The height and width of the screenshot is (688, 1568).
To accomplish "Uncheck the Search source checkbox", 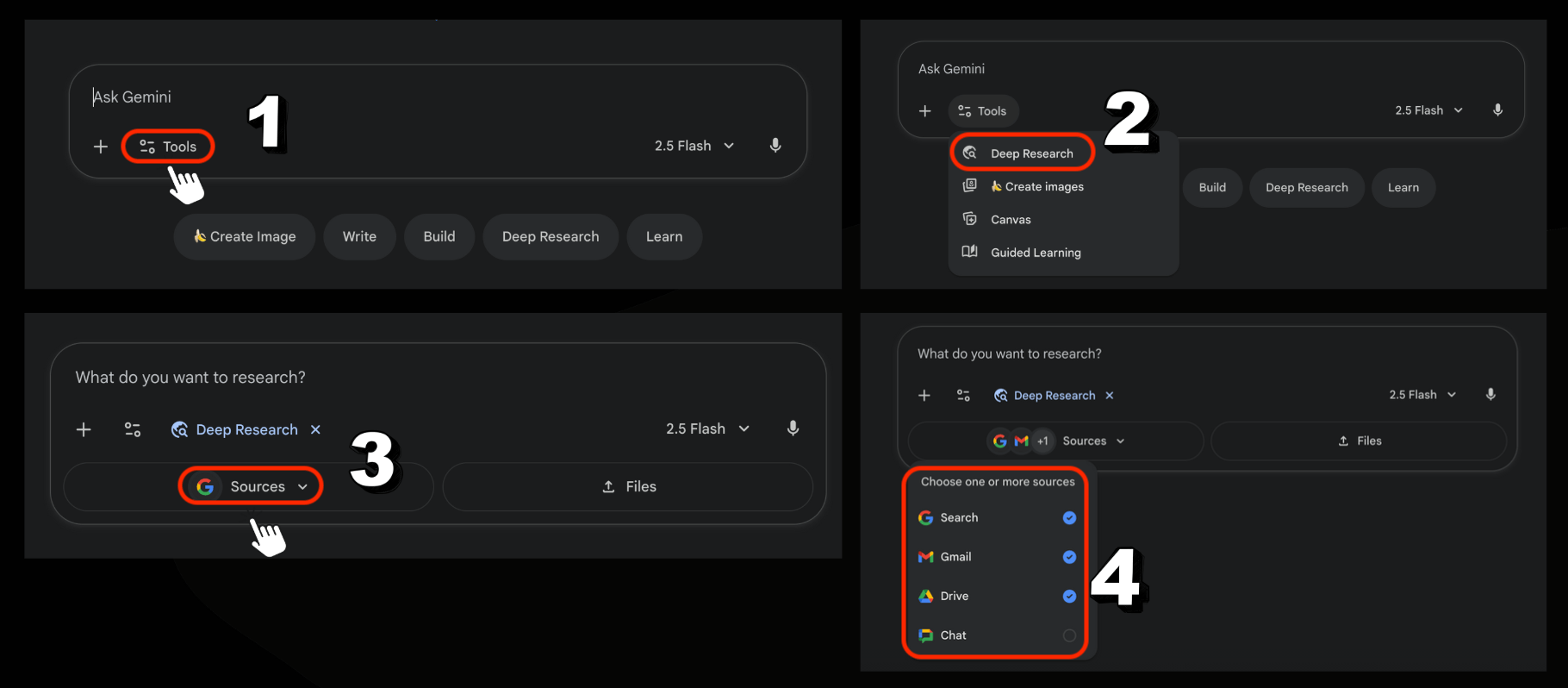I will (x=1069, y=518).
